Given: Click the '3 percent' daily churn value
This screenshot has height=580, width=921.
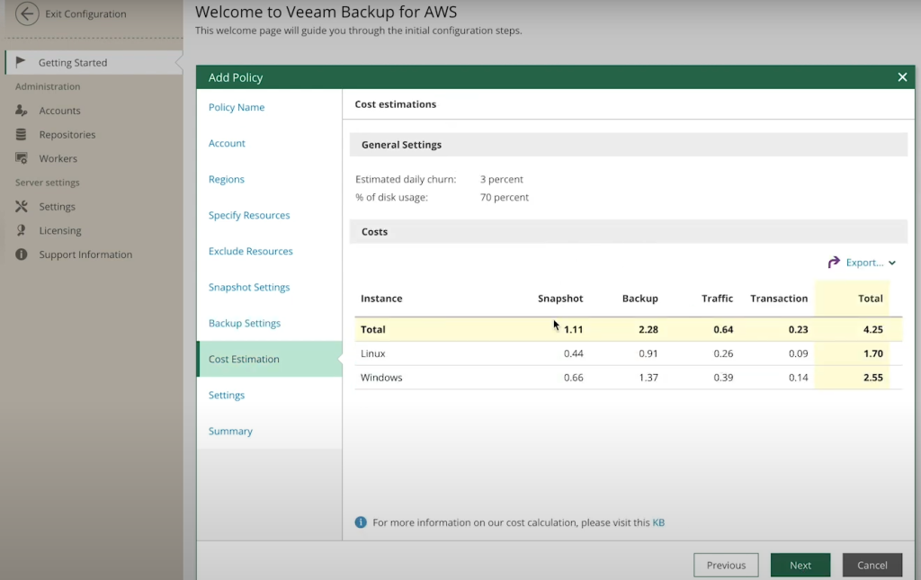Looking at the screenshot, I should pos(502,179).
